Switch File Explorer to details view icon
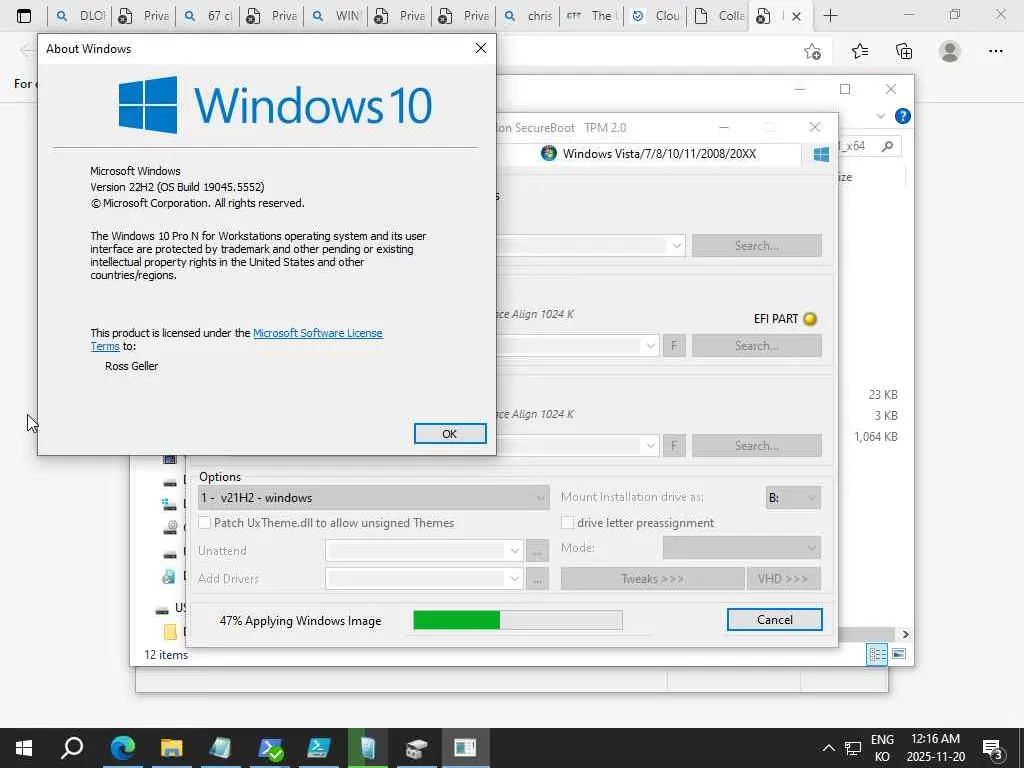 coord(877,654)
